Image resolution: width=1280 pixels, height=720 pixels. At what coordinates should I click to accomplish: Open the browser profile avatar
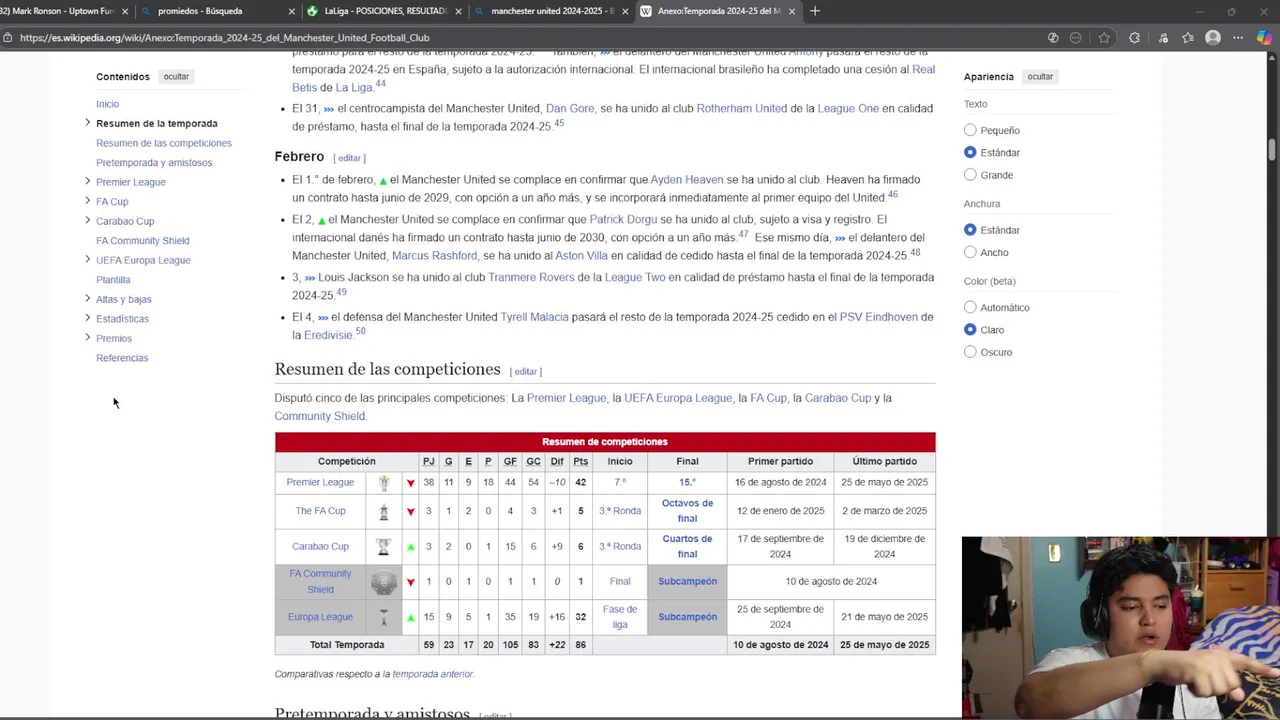[1213, 38]
